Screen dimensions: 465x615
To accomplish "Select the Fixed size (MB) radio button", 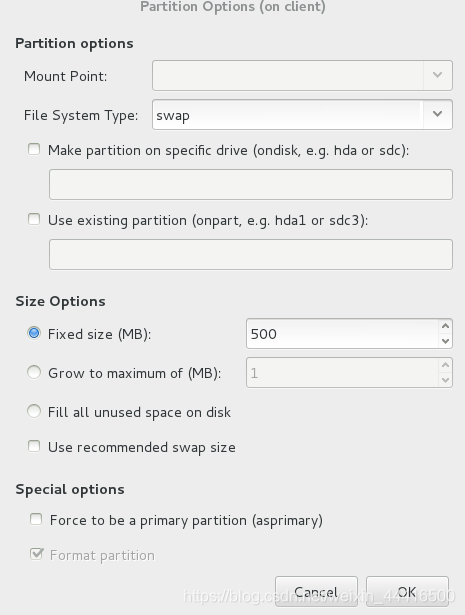I will coord(34,333).
